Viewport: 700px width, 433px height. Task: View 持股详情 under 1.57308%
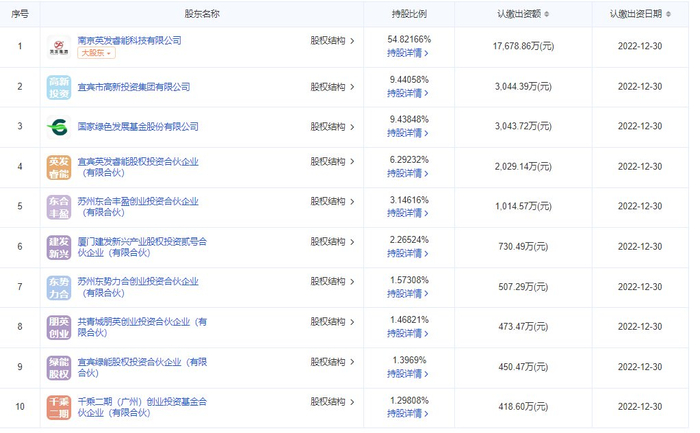pos(408,294)
